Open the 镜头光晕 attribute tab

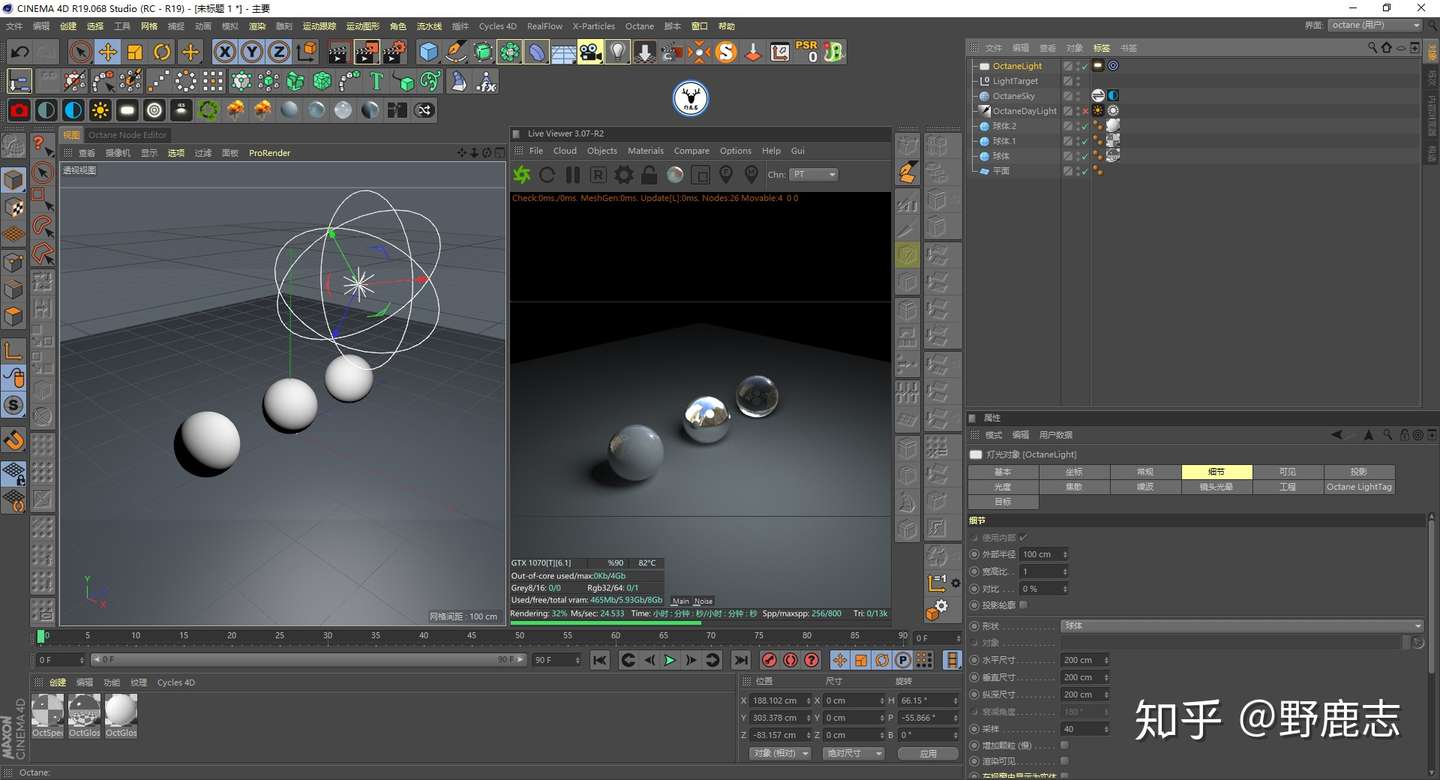pos(1216,487)
